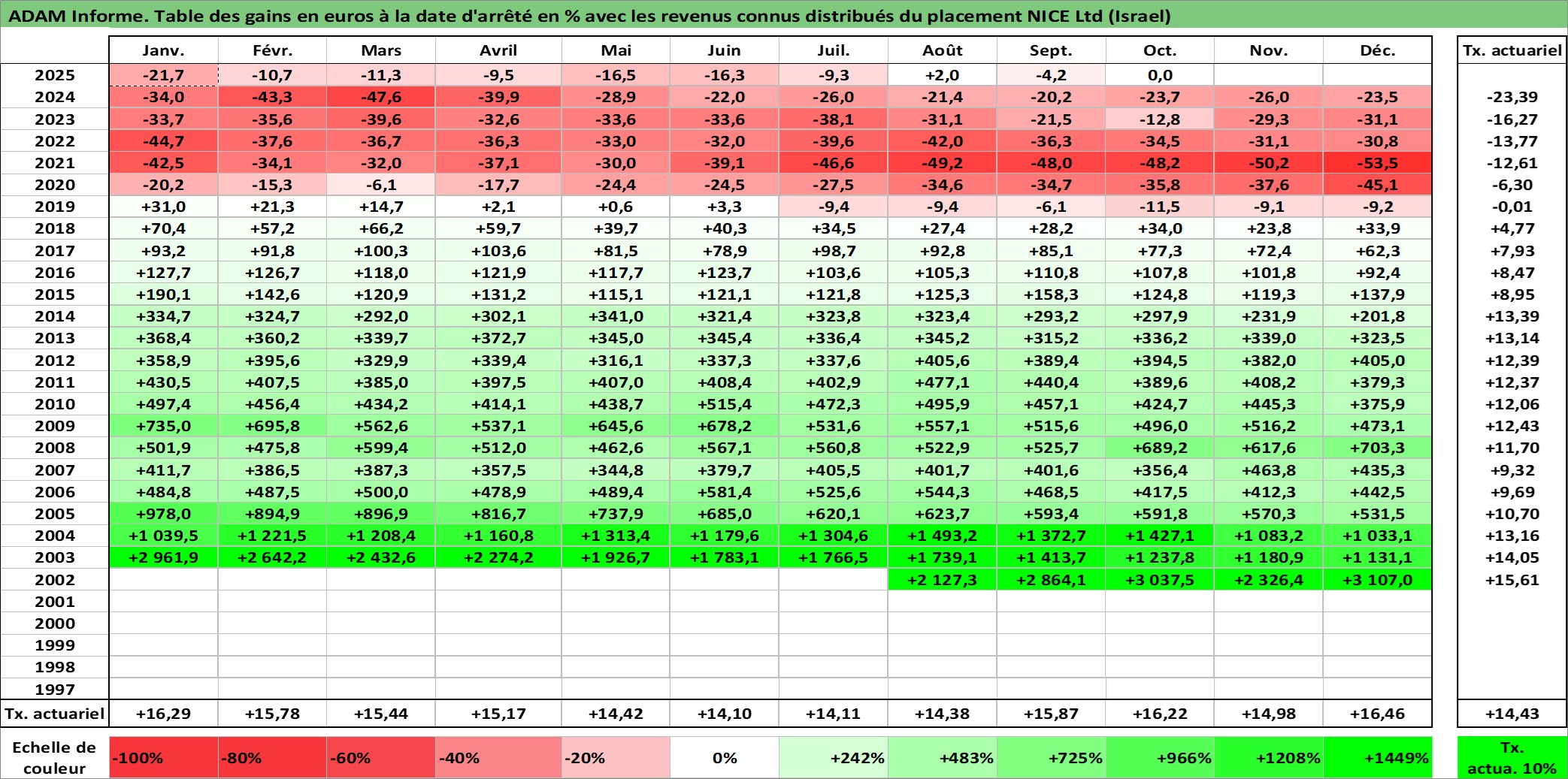Select the -80% color scale swatch
The height and width of the screenshot is (779, 1568).
(x=272, y=757)
